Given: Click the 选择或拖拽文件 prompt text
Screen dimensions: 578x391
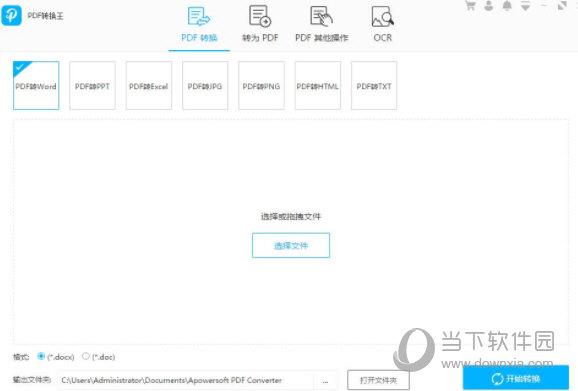Looking at the screenshot, I should tap(291, 217).
